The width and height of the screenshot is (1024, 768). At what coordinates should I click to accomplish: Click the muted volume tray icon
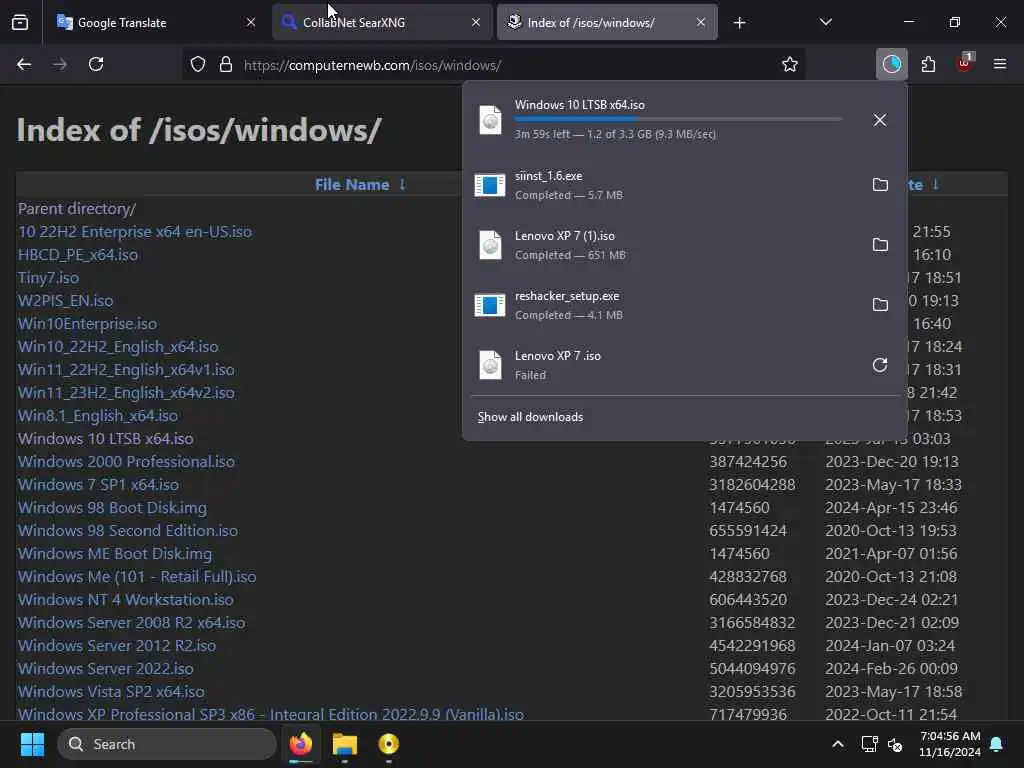[895, 744]
